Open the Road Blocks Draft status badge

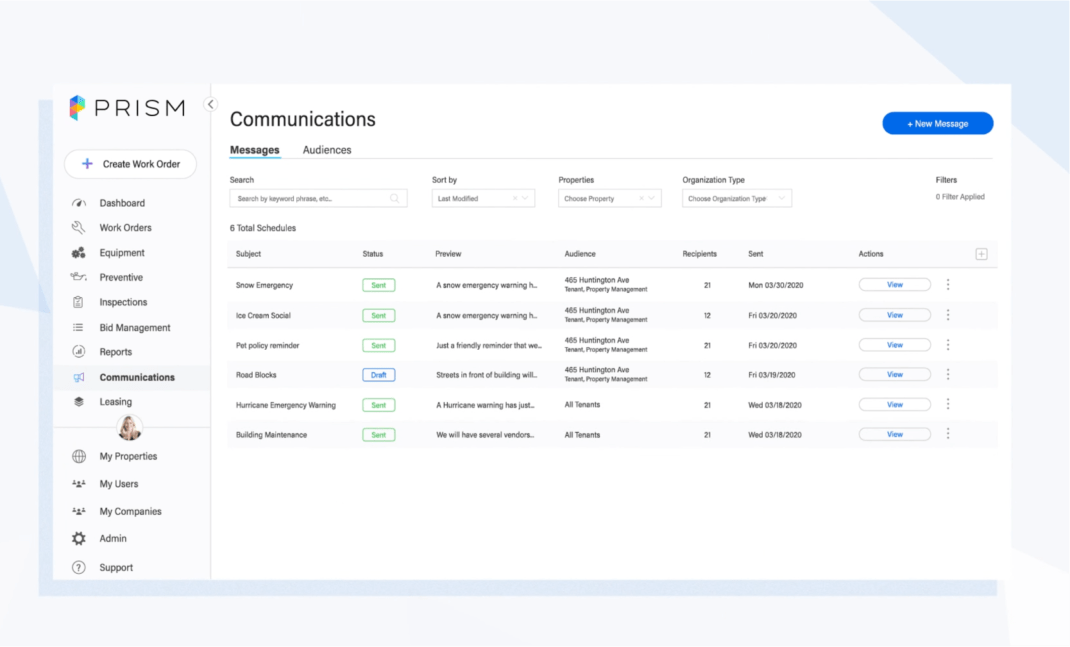[x=378, y=374]
